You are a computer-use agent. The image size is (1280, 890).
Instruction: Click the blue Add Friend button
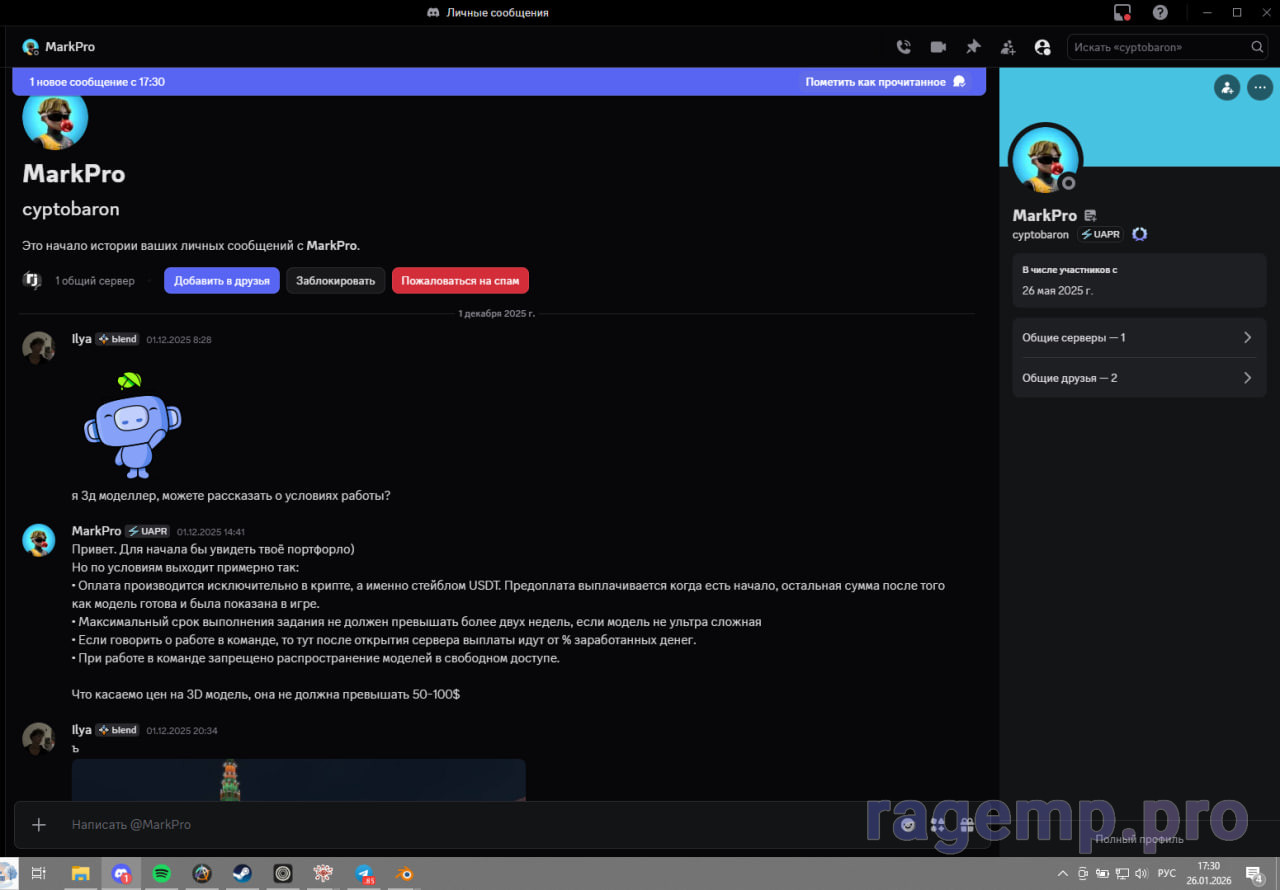[x=221, y=281]
